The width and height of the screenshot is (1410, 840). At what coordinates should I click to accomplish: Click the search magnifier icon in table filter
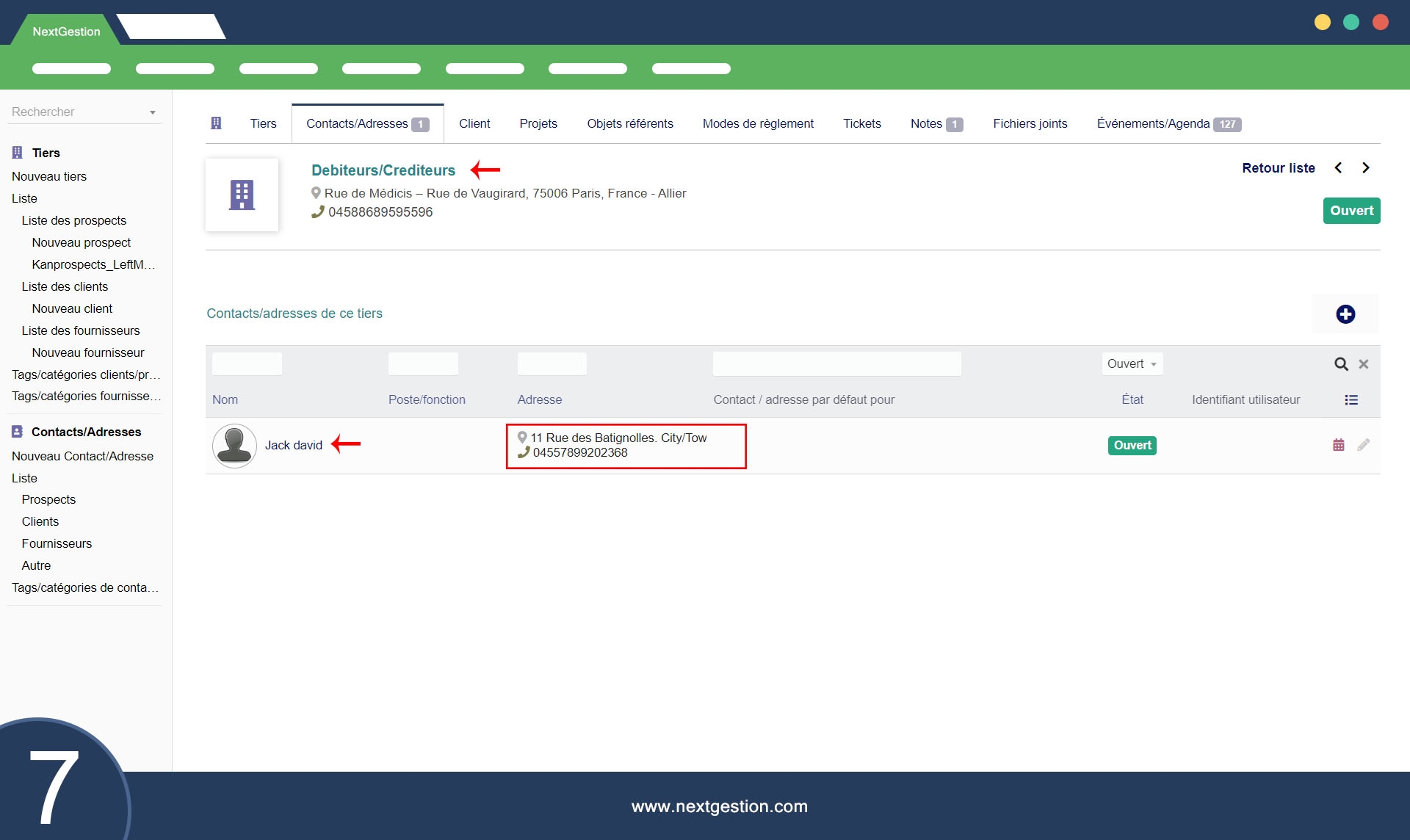coord(1340,364)
